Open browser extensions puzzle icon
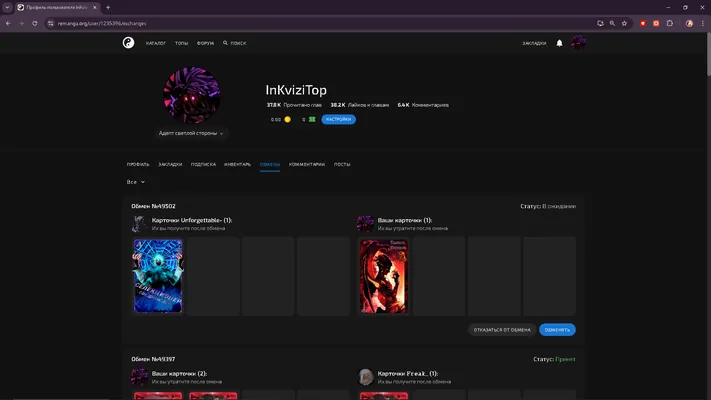Image resolution: width=711 pixels, height=400 pixels. pyautogui.click(x=670, y=23)
